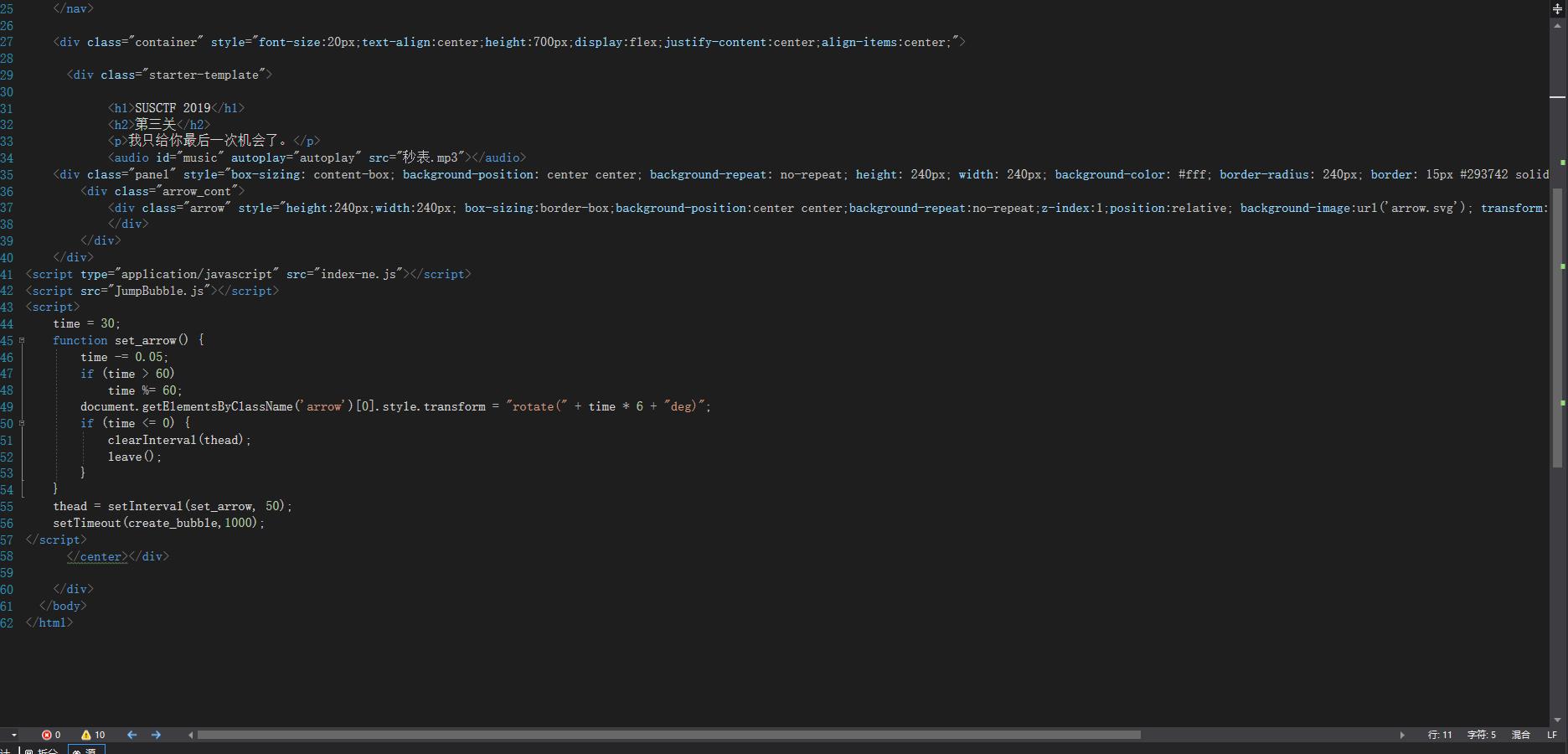The height and width of the screenshot is (754, 1568).
Task: Click the closing </nav> tag
Action: tap(73, 8)
